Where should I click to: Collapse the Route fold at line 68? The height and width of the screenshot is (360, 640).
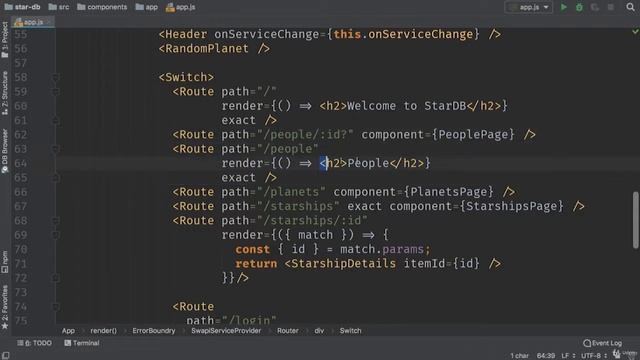point(56,220)
